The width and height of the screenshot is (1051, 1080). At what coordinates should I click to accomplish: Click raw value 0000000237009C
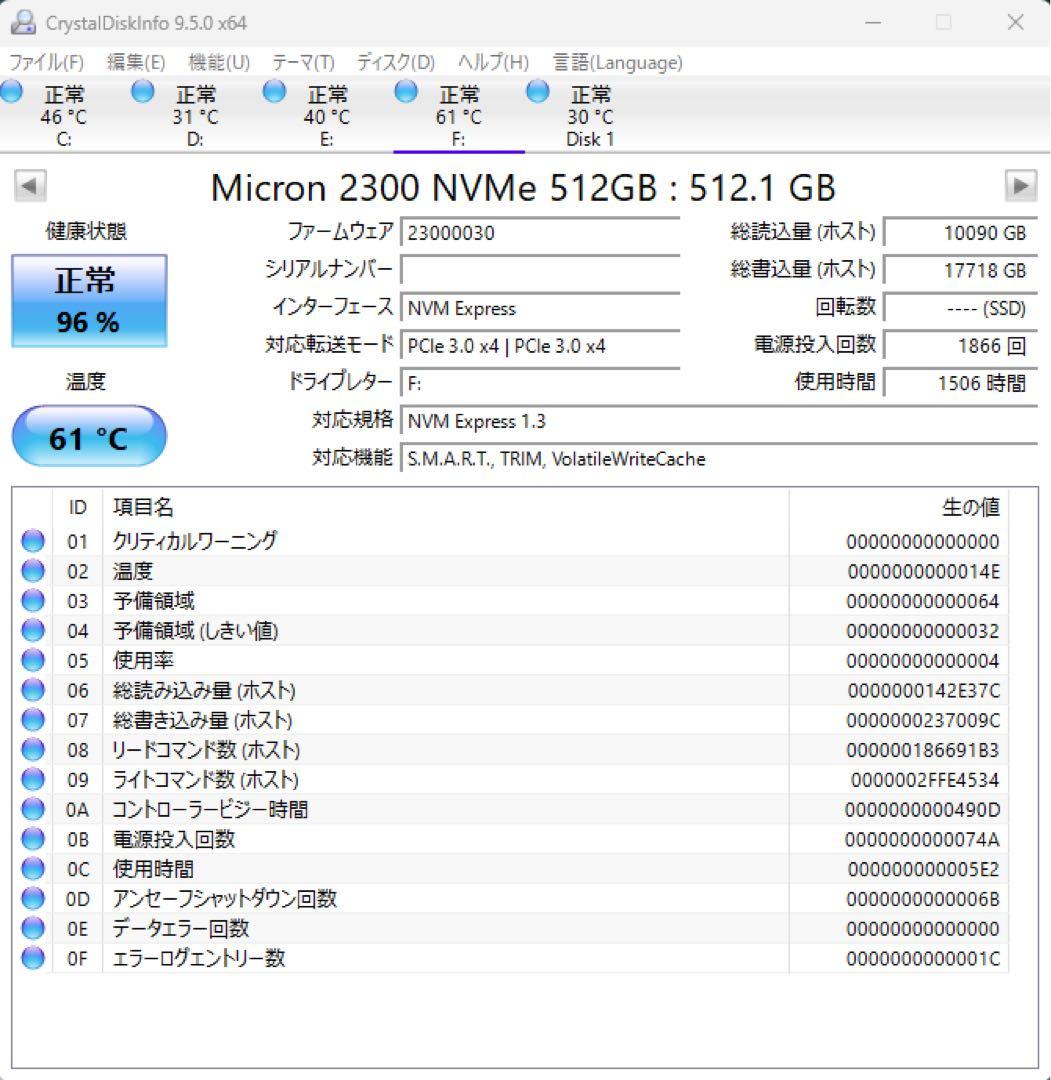point(924,720)
